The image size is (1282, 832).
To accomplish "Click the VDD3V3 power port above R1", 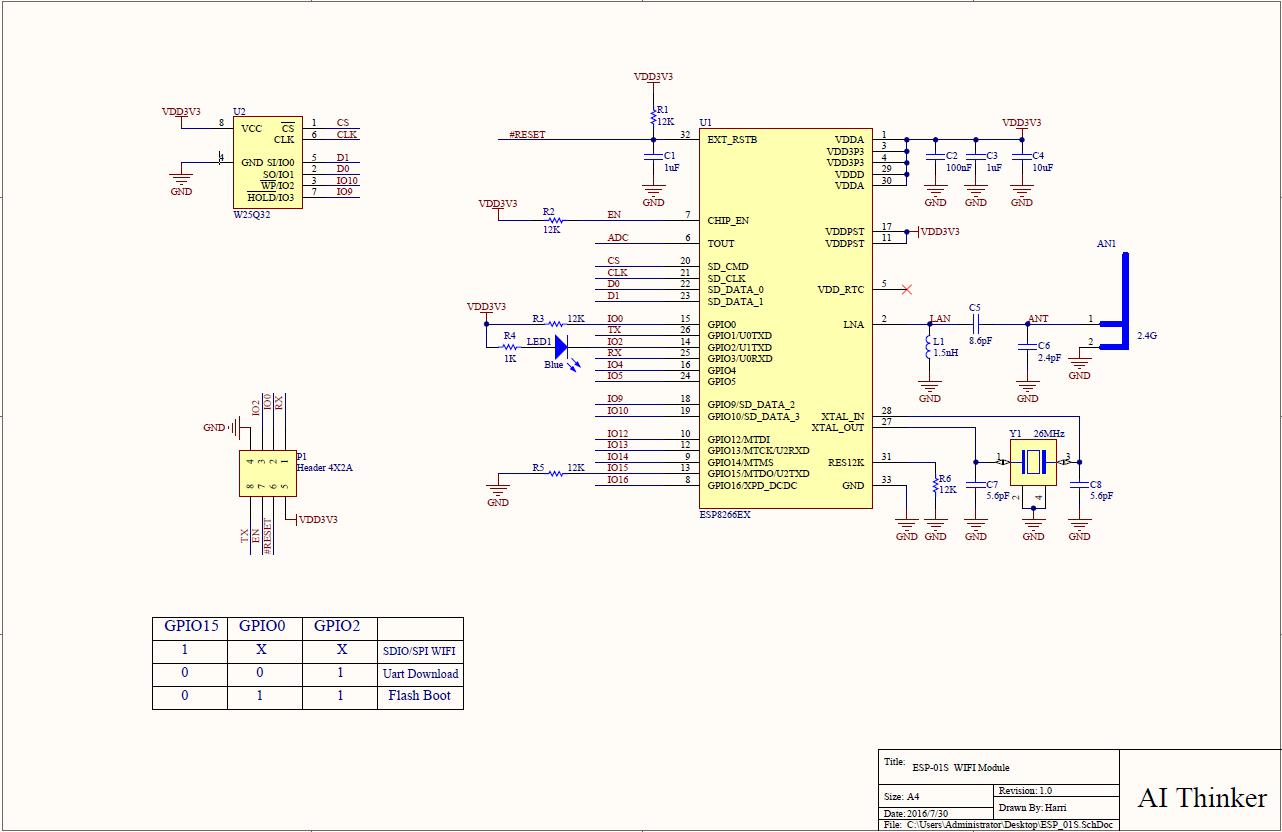I will coord(653,77).
